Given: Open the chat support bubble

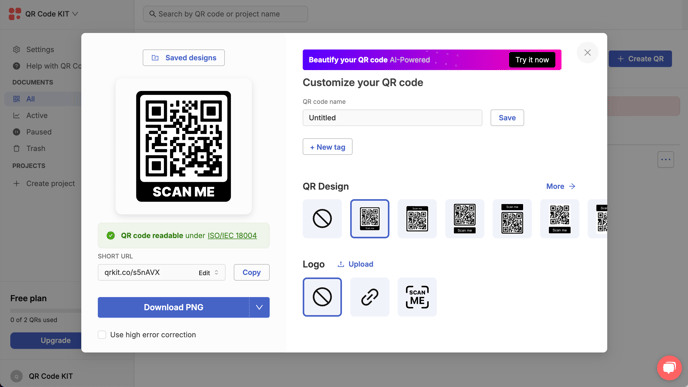Looking at the screenshot, I should pos(669,367).
